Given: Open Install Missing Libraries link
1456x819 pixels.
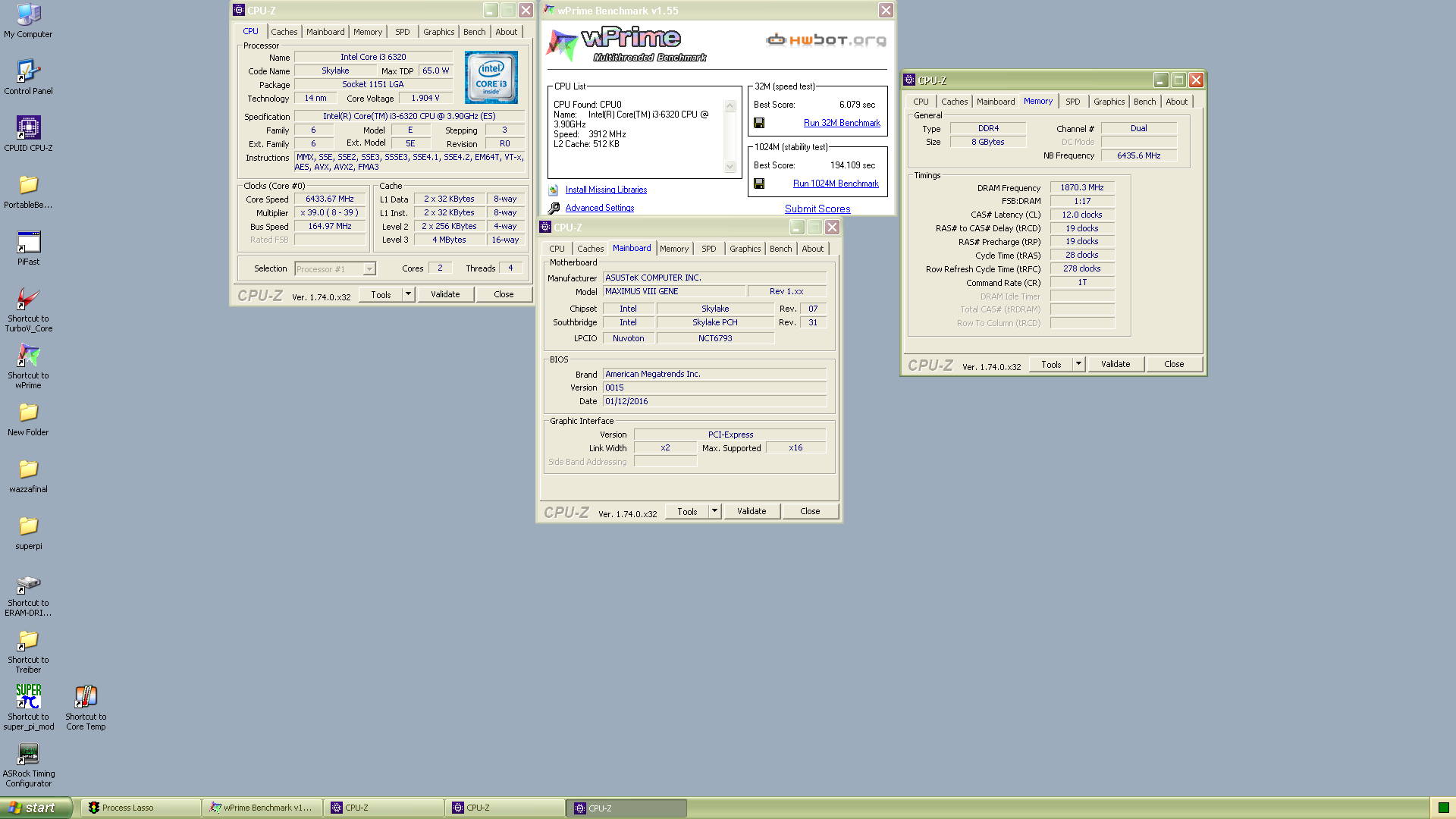Looking at the screenshot, I should tap(606, 190).
